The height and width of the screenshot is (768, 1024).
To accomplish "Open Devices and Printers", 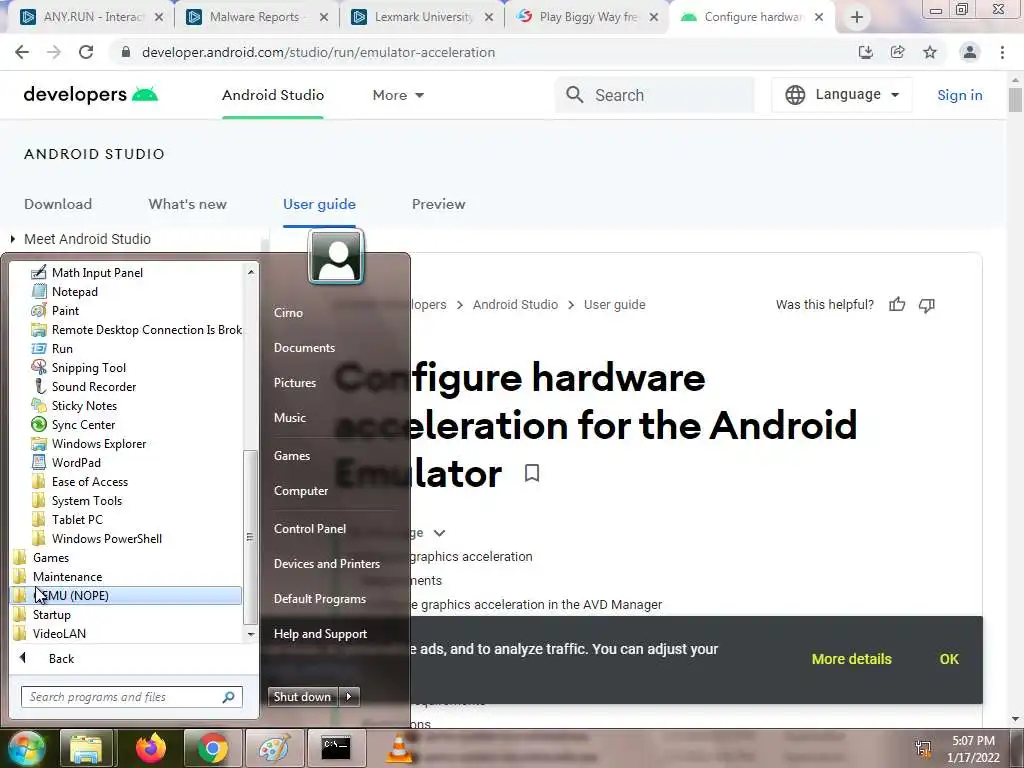I will tap(327, 564).
